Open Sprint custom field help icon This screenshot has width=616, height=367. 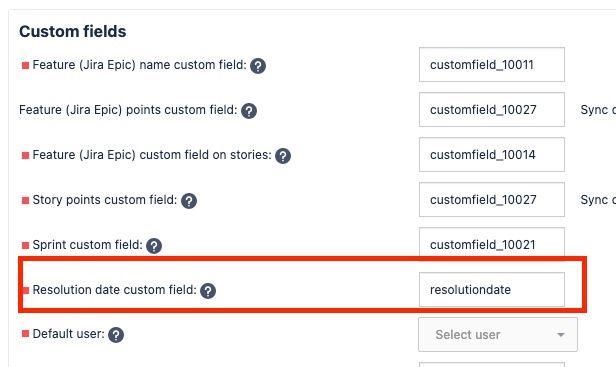tap(154, 246)
